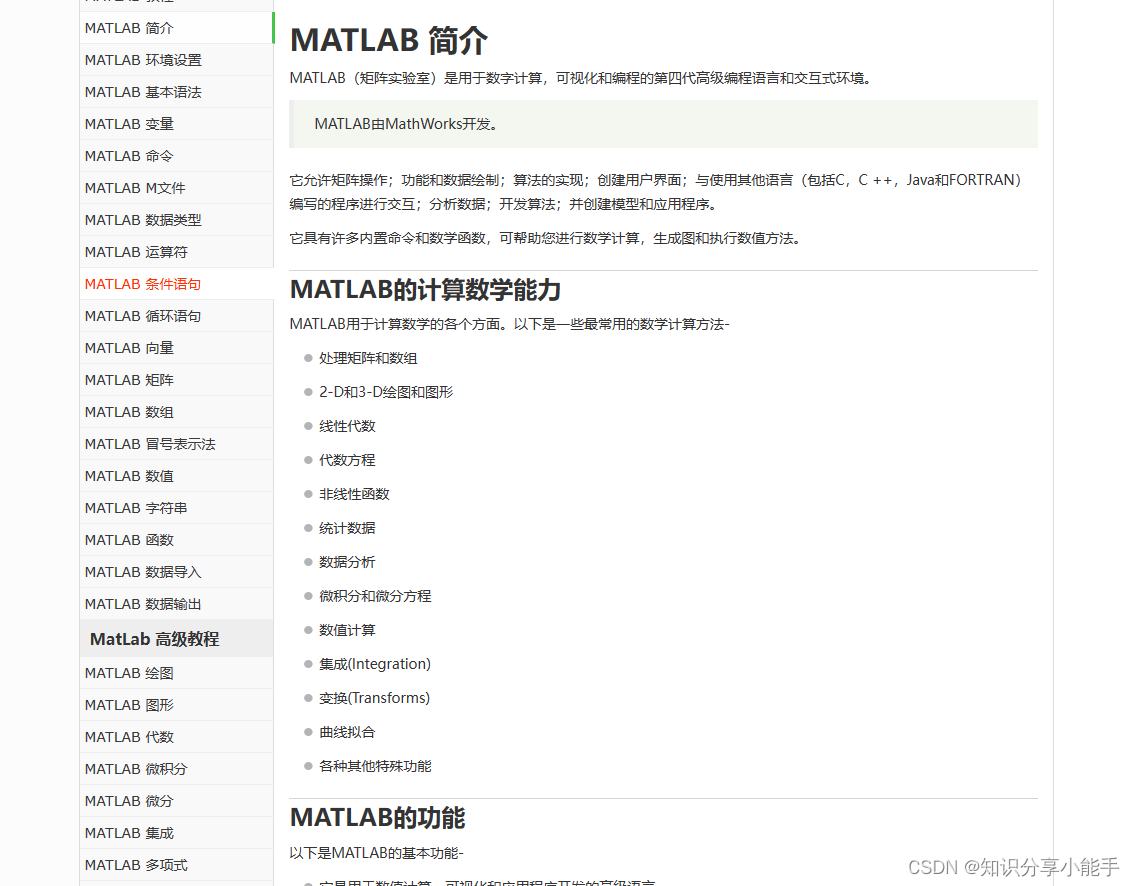Screen dimensions: 1135x886
Task: Click the 各种其他特殊功能 list item
Action: tap(375, 766)
